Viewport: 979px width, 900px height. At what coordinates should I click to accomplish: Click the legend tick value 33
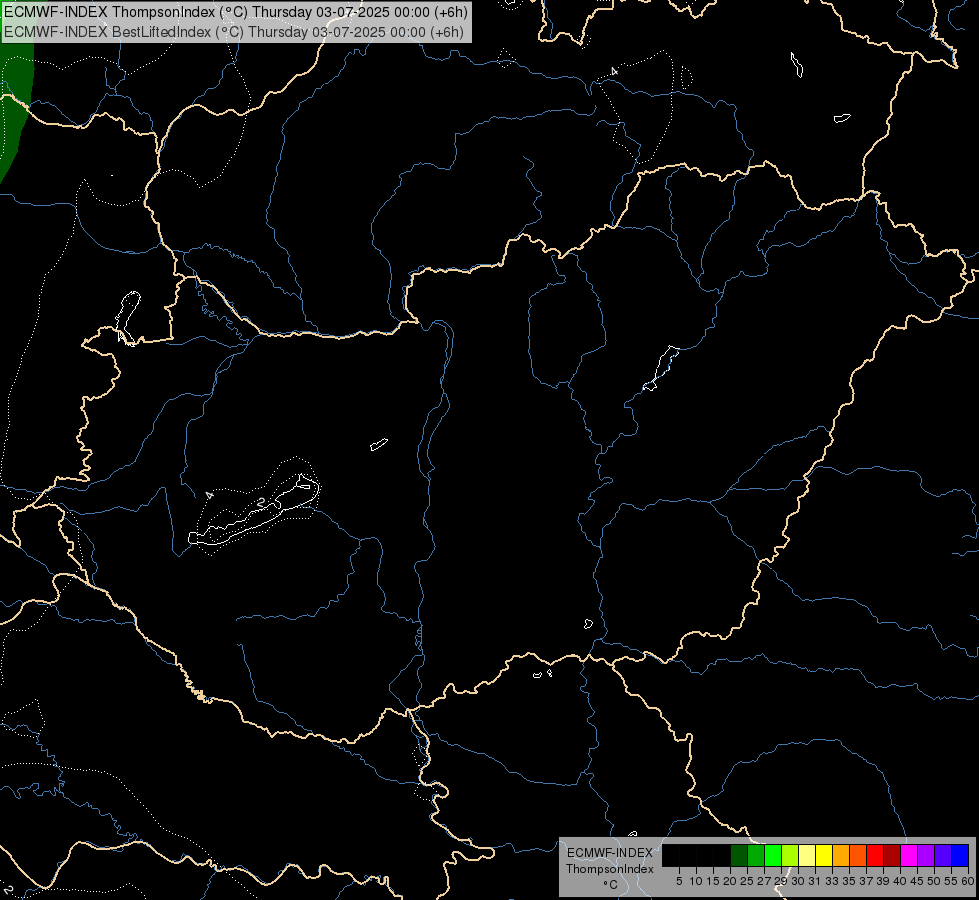832,881
